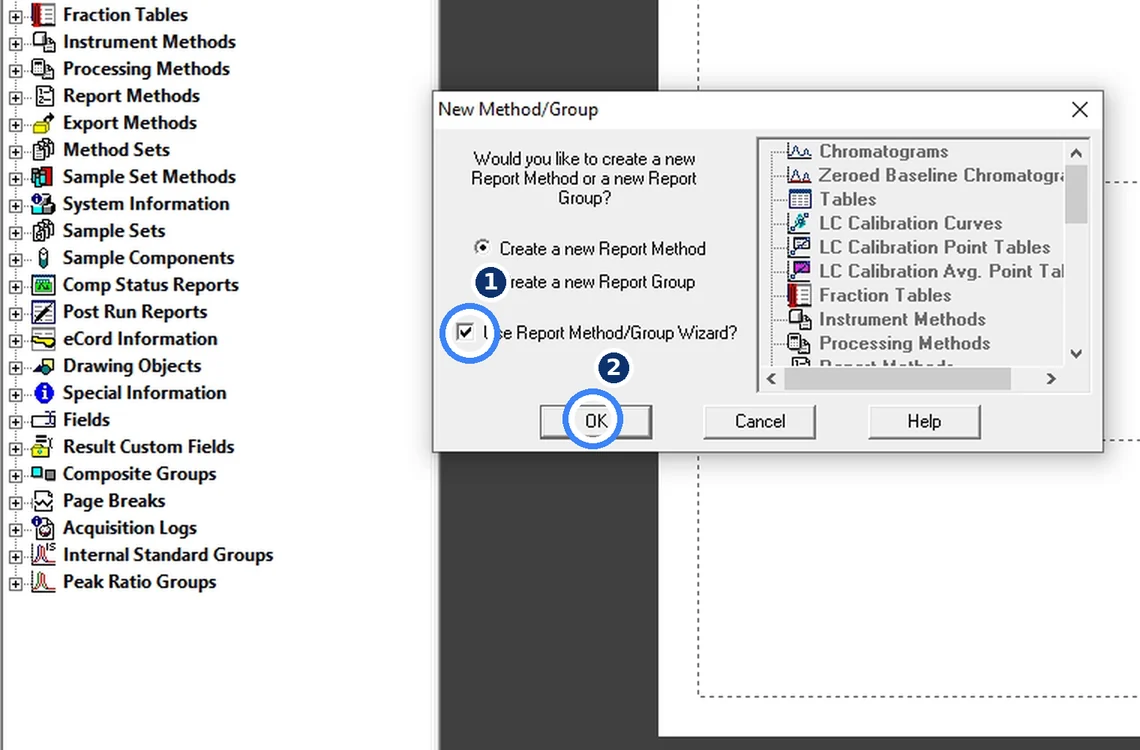Screen dimensions: 1140x750
Task: Select the Page Breaks icon
Action: pyautogui.click(x=43, y=501)
